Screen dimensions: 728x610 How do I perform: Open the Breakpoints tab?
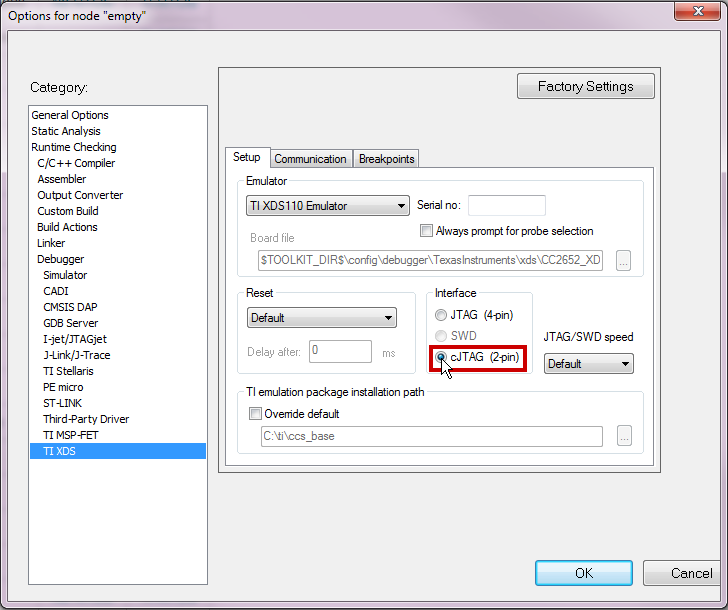click(386, 159)
